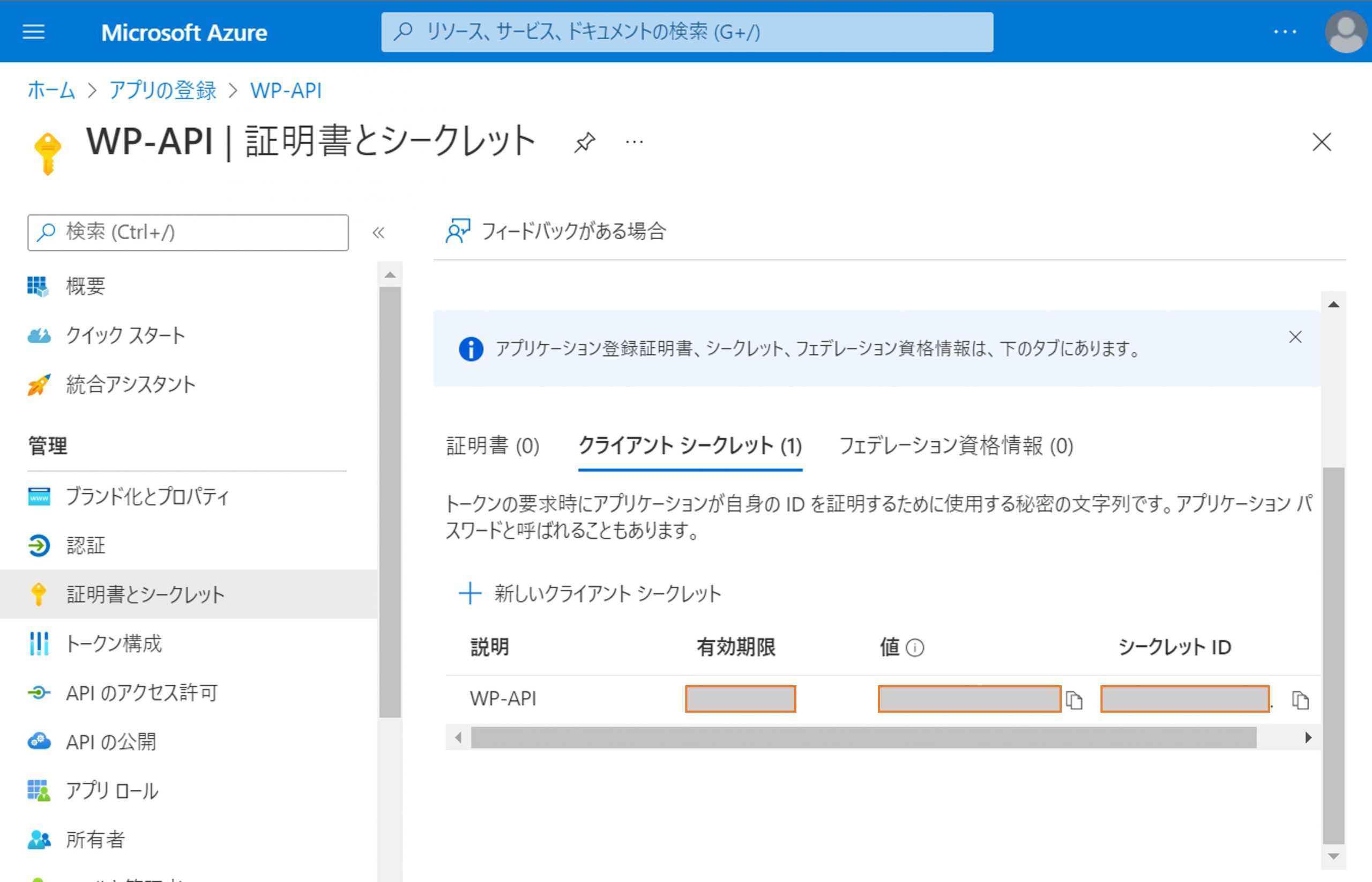Open the Azure portal hamburger menu
1372x882 pixels.
[x=33, y=32]
